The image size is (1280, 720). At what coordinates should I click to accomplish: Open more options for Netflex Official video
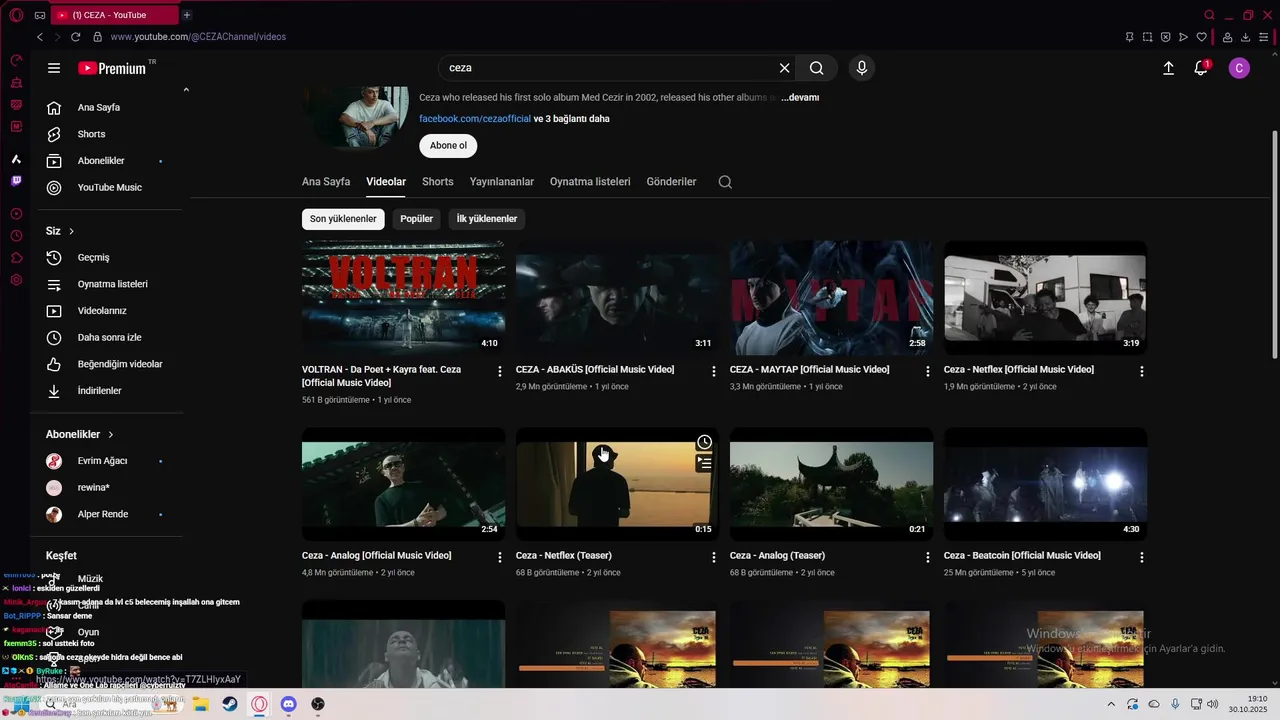[1142, 371]
